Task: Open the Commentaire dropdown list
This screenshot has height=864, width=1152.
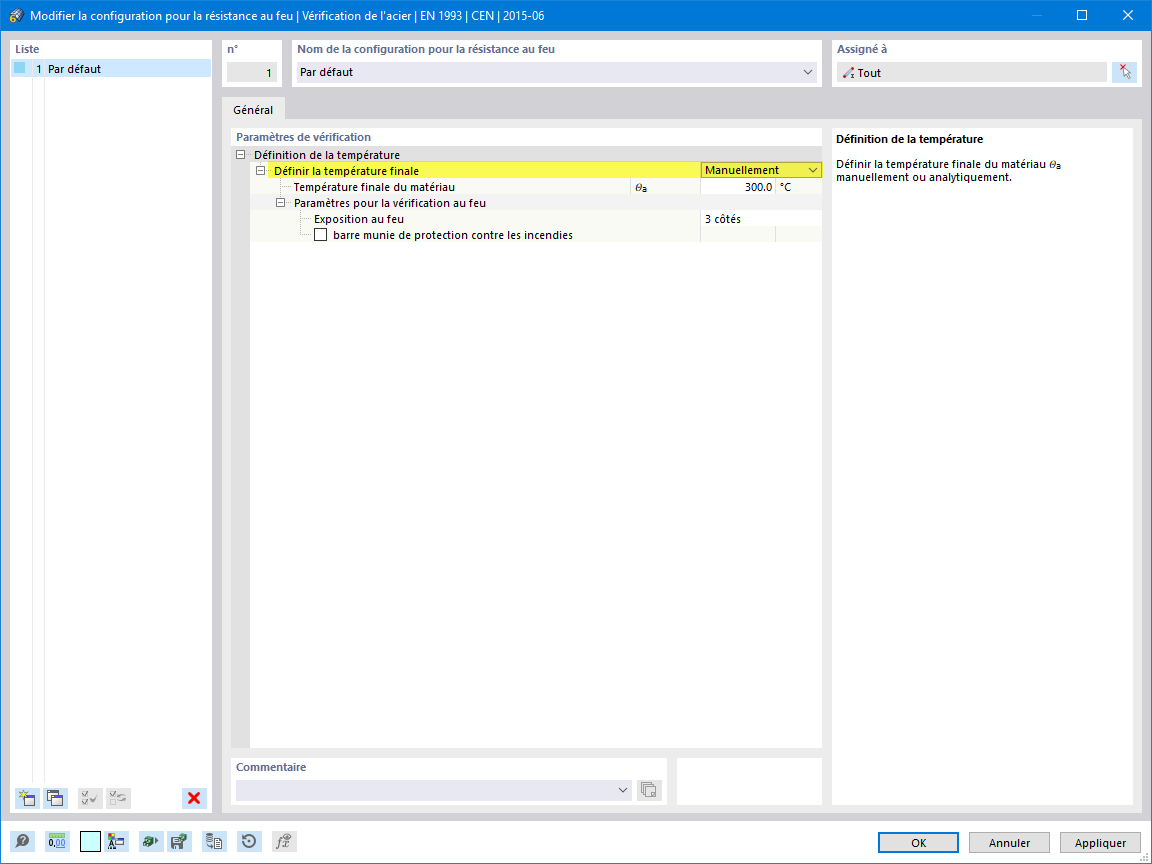Action: tap(622, 790)
